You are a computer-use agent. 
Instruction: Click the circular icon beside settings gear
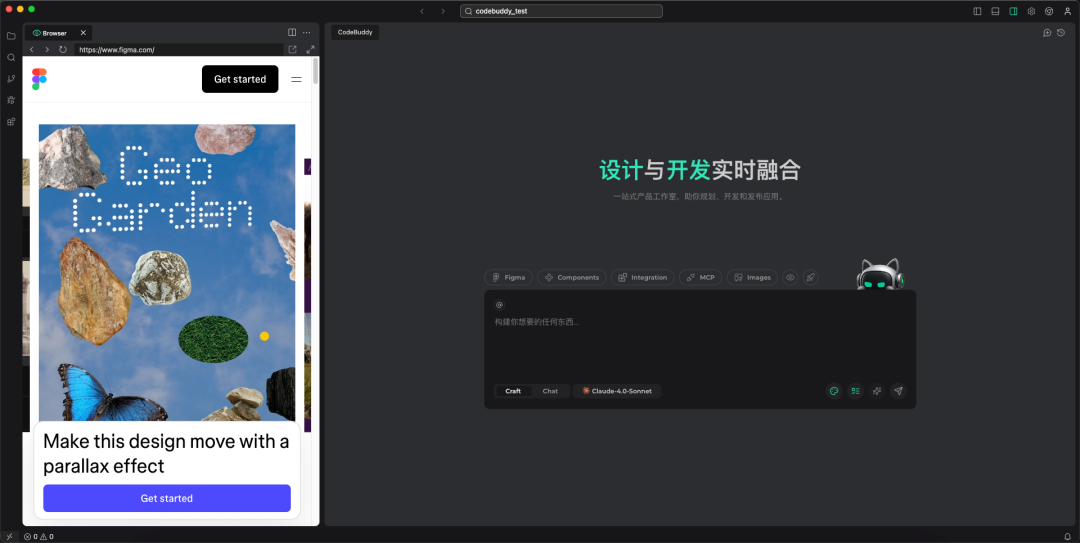pos(1049,11)
